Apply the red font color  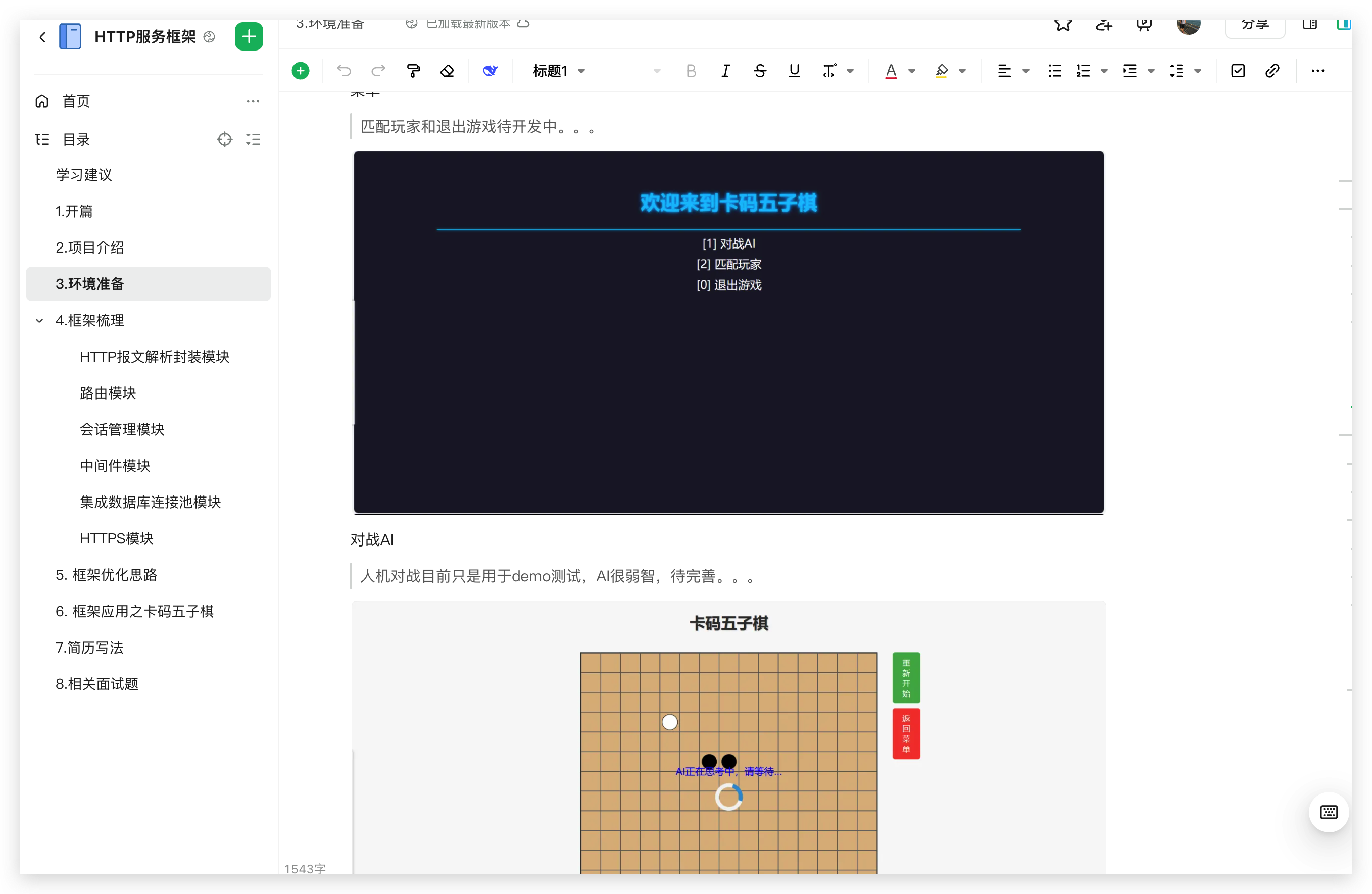(891, 71)
